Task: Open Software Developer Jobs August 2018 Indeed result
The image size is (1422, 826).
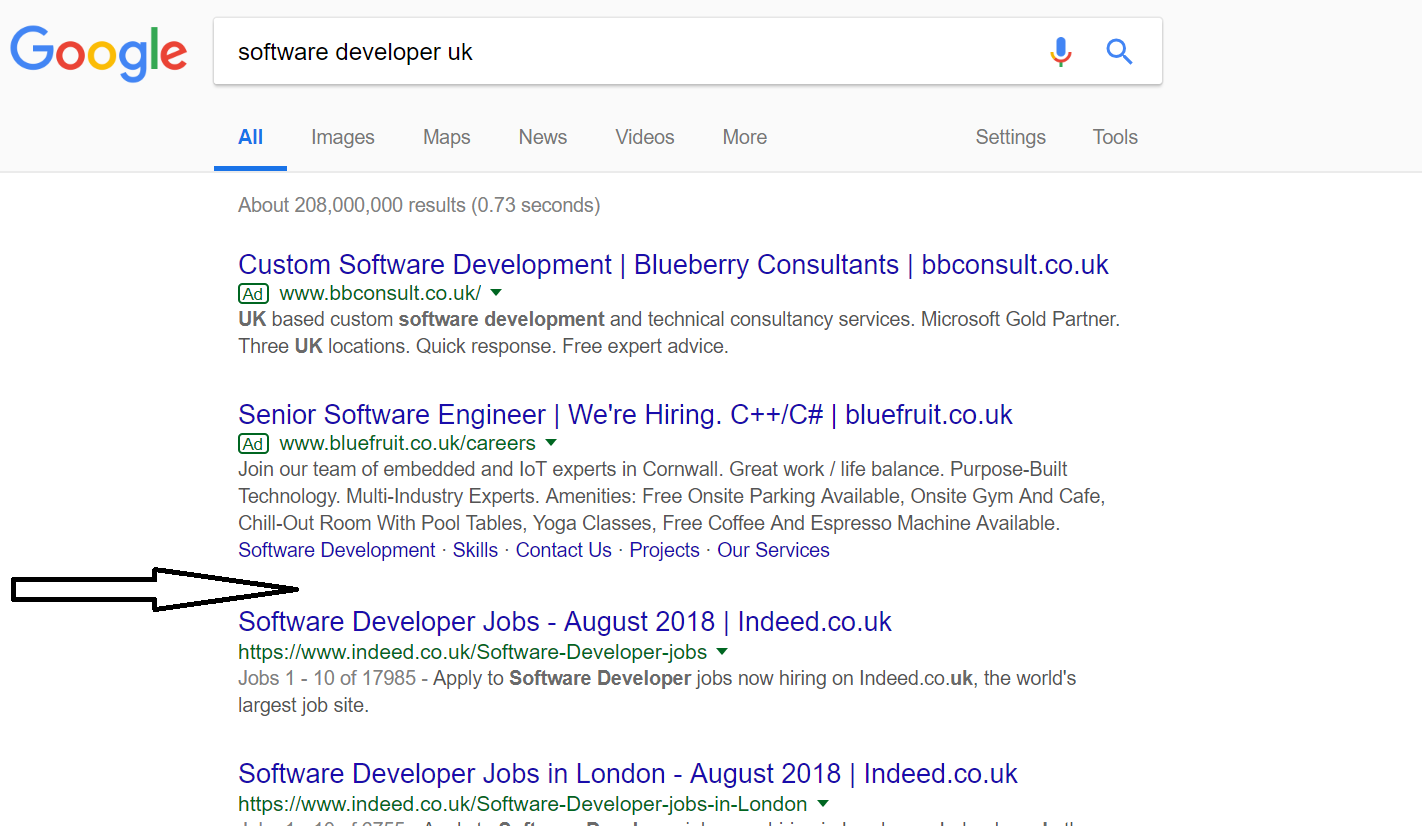Action: [565, 622]
